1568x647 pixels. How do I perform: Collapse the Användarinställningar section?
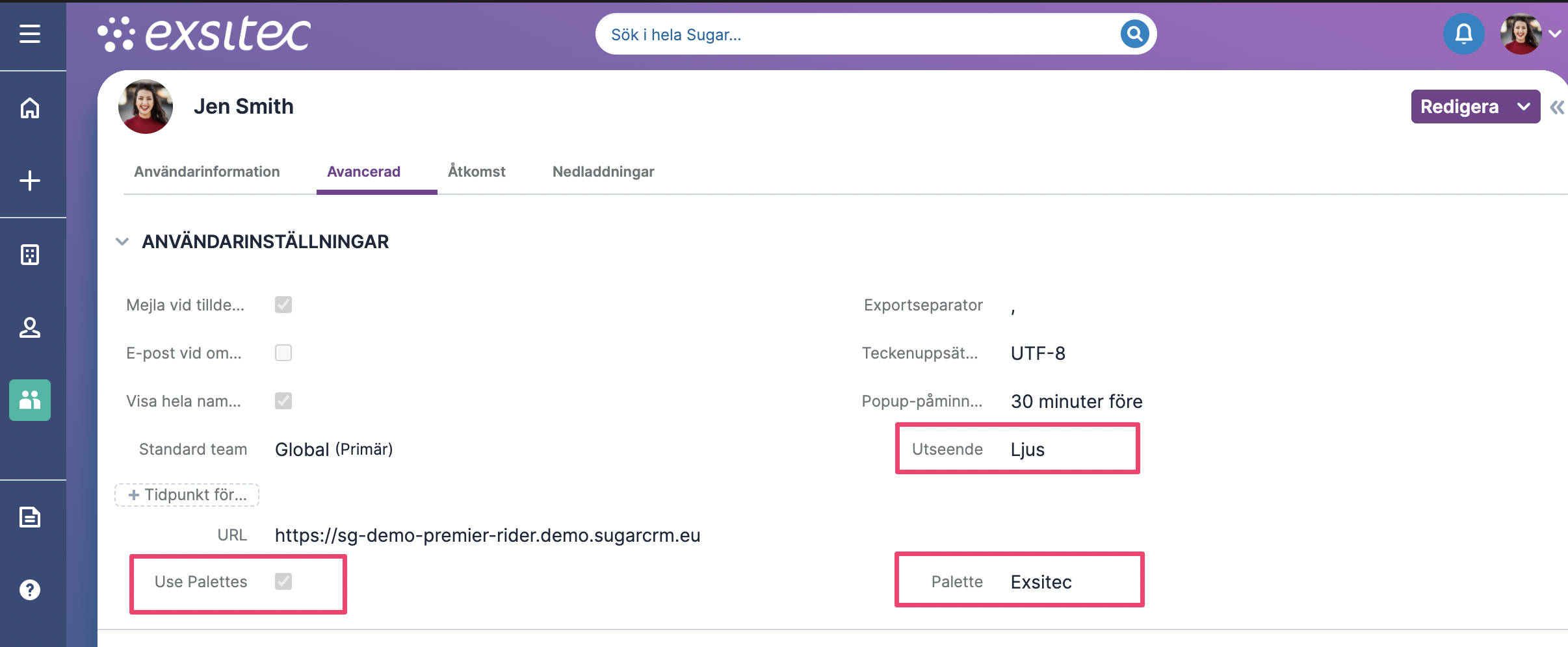click(x=122, y=242)
